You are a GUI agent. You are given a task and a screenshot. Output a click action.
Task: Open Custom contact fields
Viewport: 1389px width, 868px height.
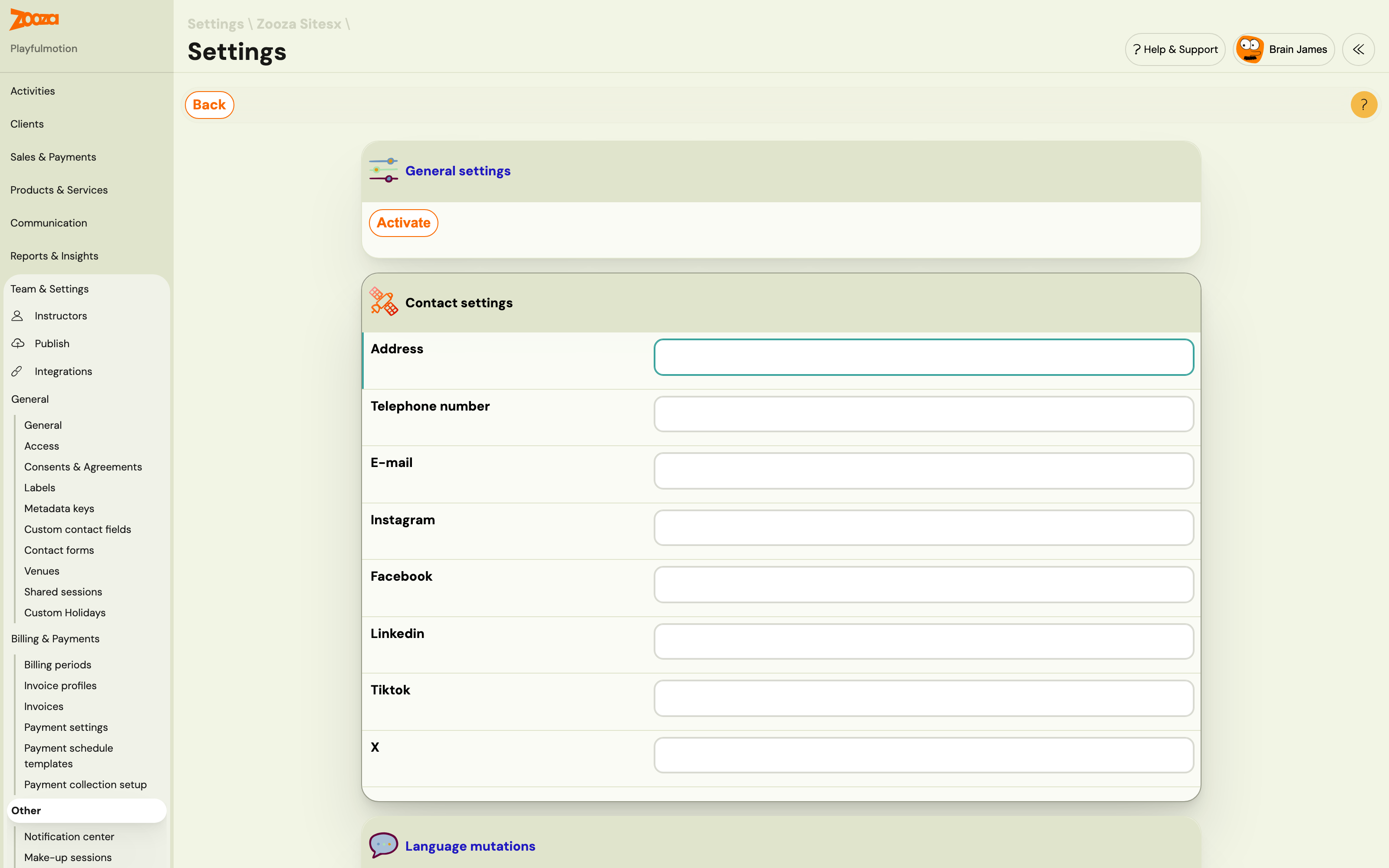[78, 529]
